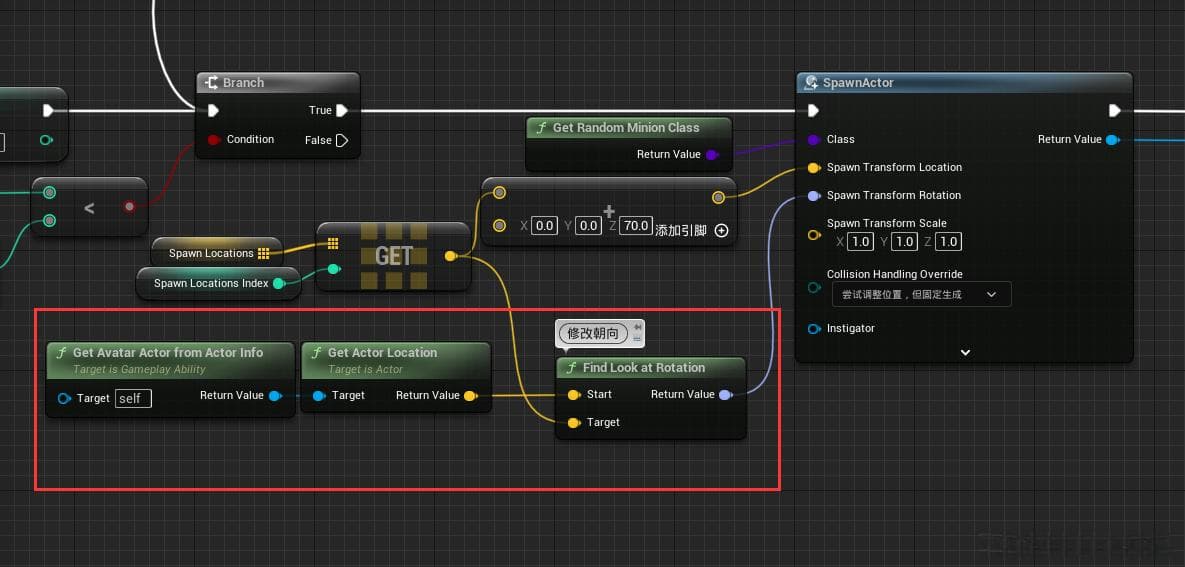
Task: Open the Collision Handling Override dropdown
Action: coord(921,294)
